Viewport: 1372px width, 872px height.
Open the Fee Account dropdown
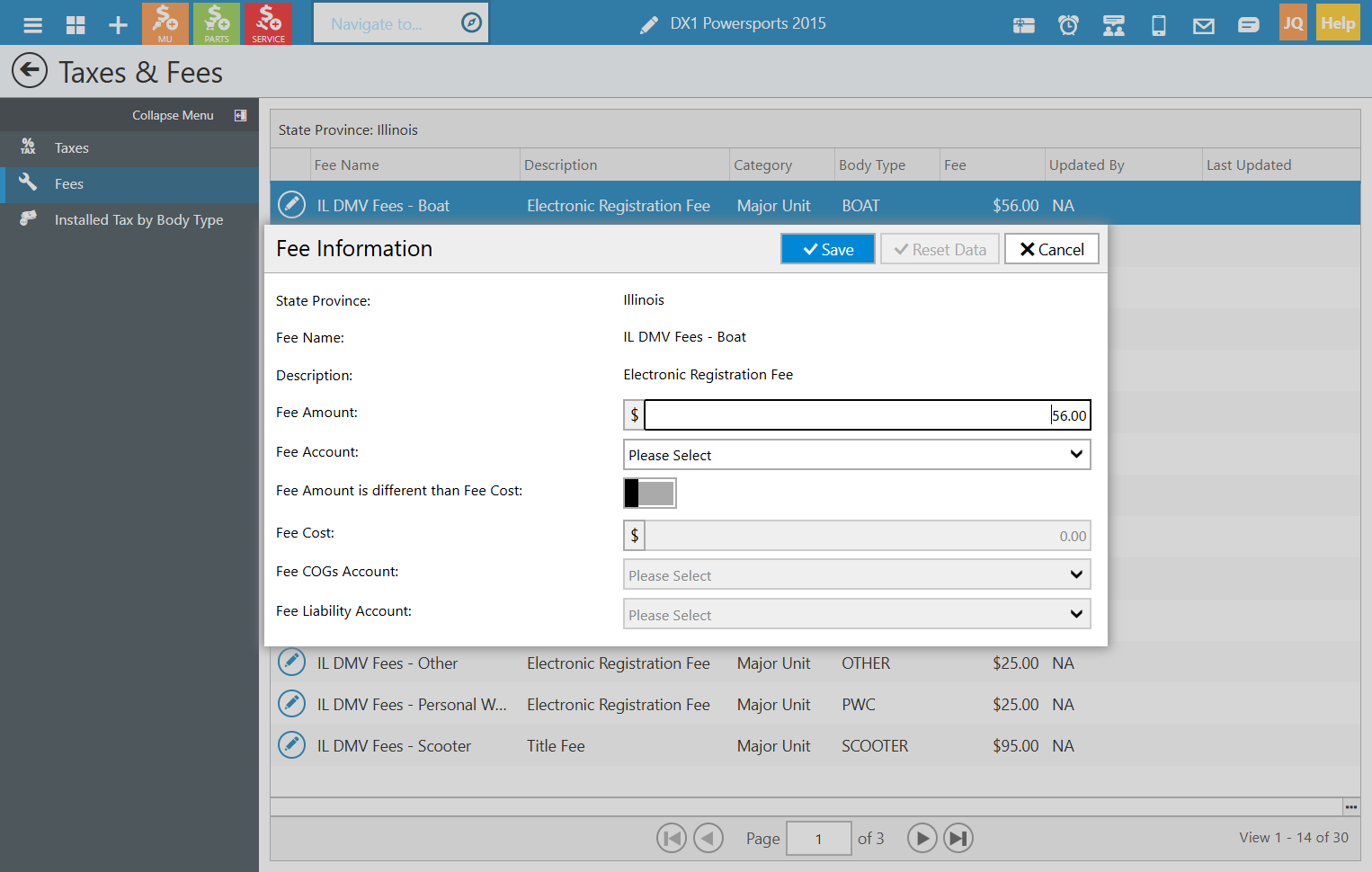(x=857, y=454)
